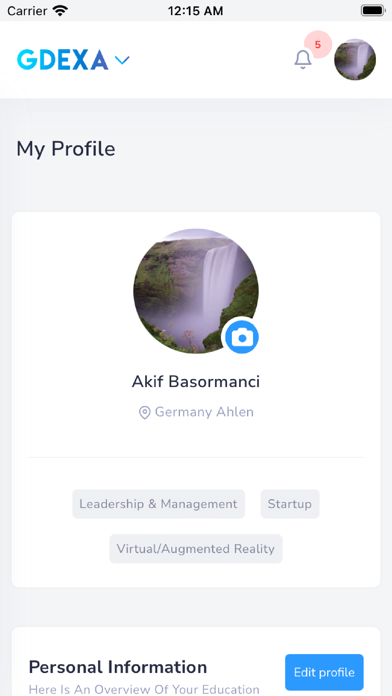Tap the GDEXA logo

click(63, 60)
